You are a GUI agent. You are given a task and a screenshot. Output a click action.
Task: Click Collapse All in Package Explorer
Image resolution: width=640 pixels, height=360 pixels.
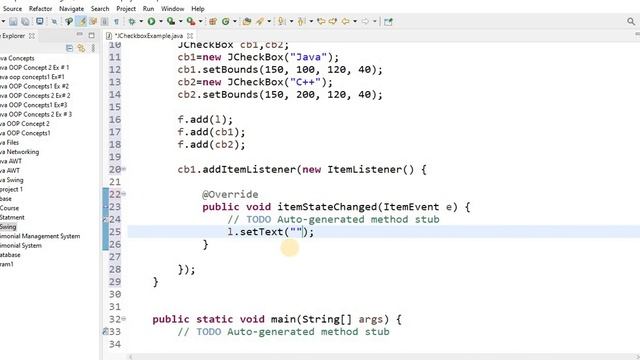coord(69,49)
